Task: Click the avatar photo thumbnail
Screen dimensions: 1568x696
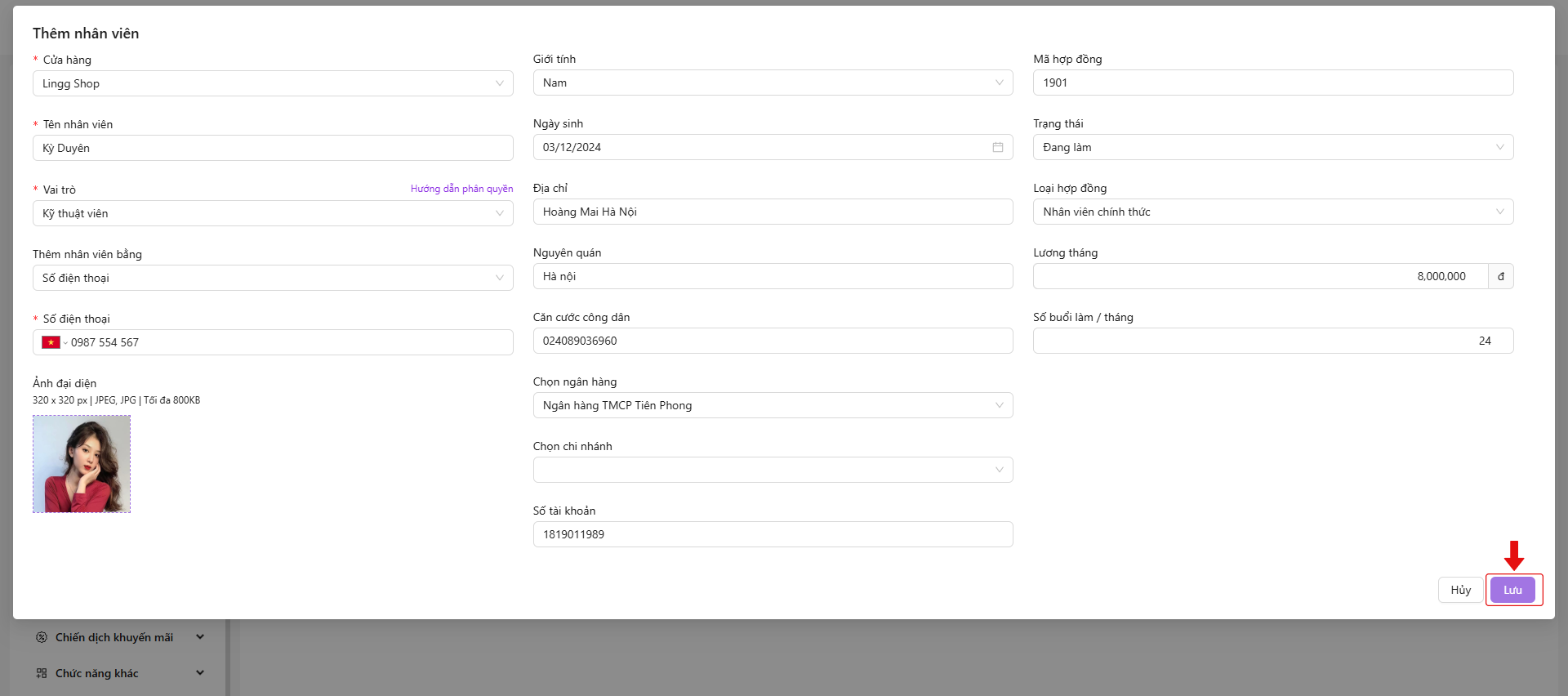Action: point(82,464)
